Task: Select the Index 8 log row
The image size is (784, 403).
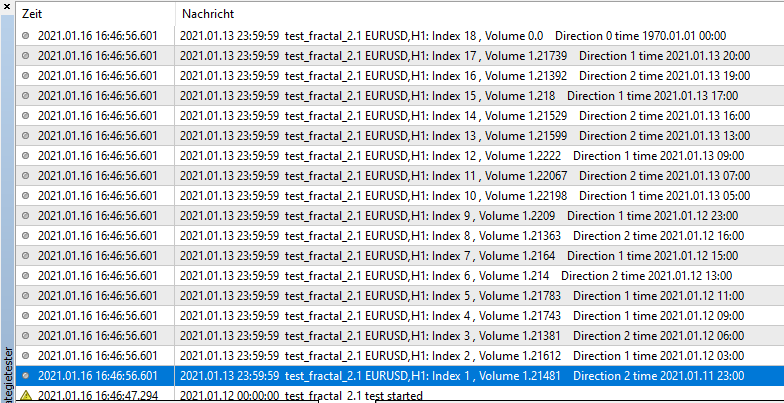Action: 400,236
